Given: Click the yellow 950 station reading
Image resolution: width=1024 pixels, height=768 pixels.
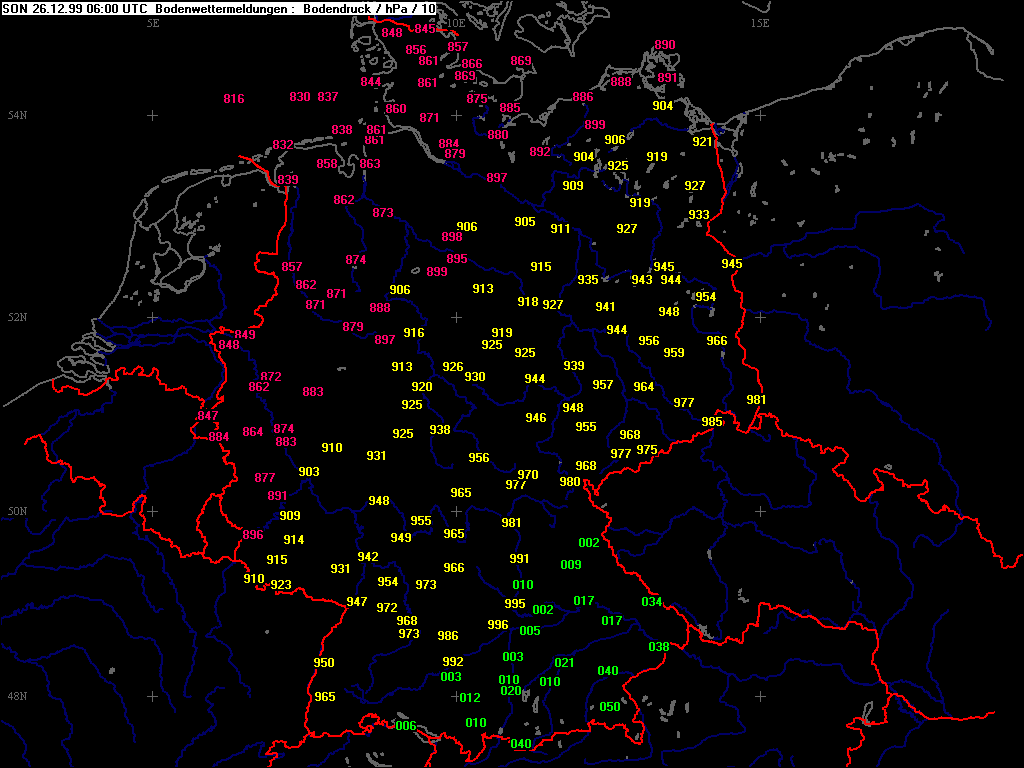Looking at the screenshot, I should 324,663.
